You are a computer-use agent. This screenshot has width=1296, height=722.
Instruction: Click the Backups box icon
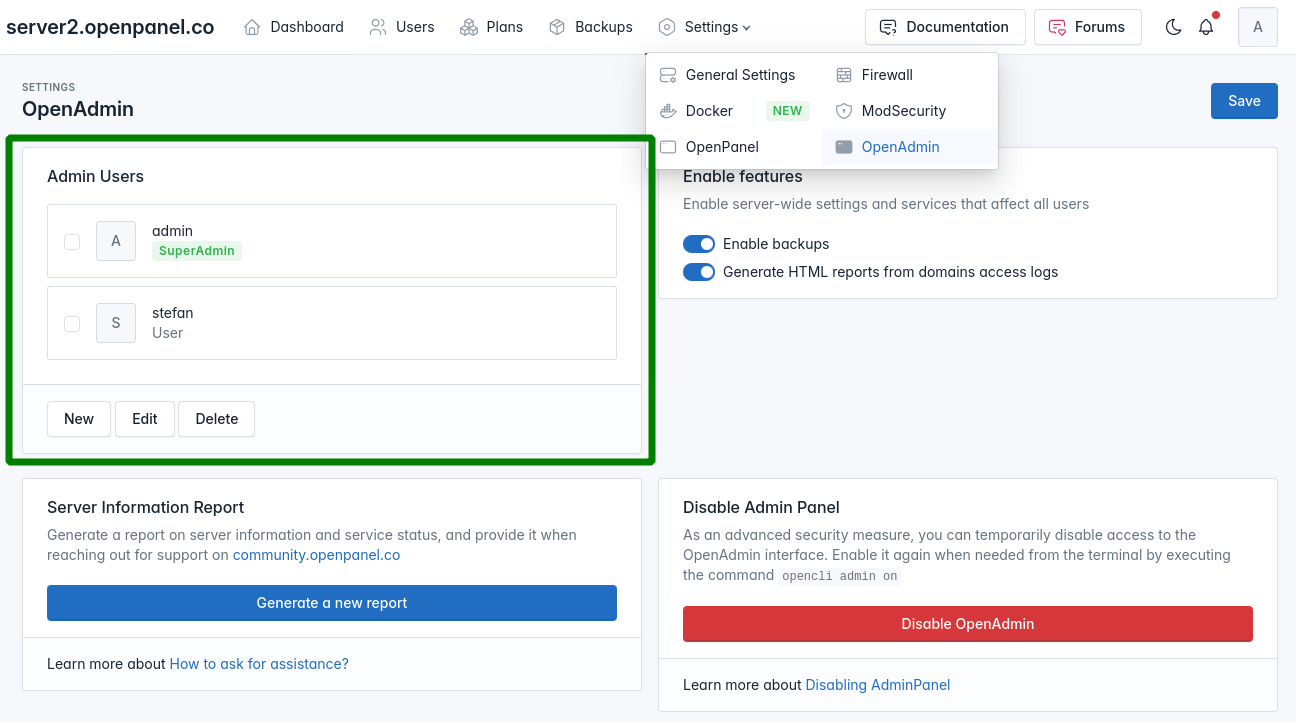[557, 27]
